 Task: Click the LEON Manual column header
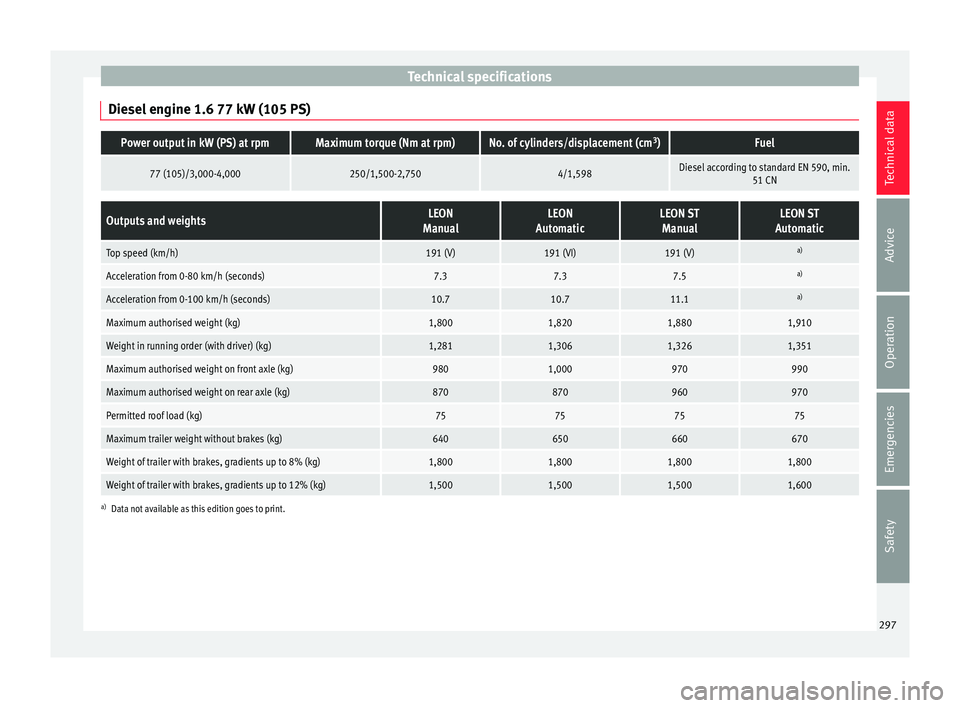tap(440, 220)
